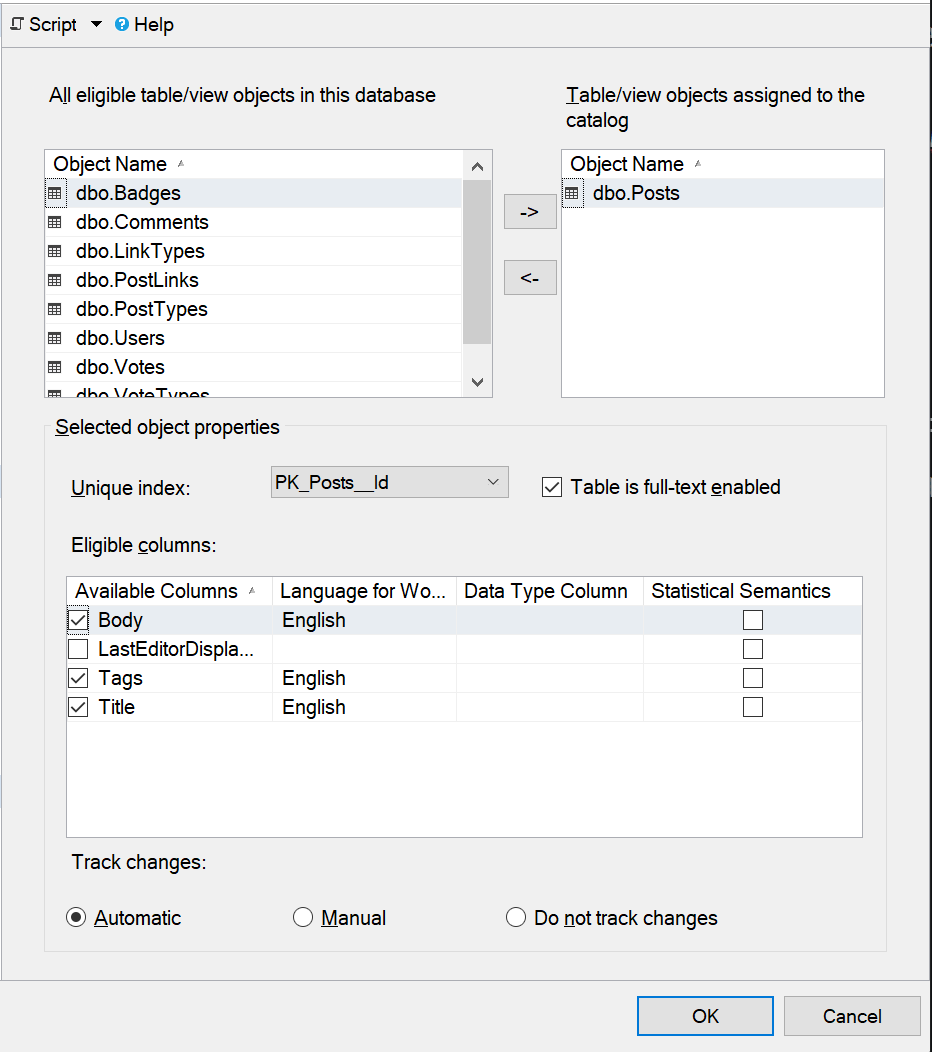Viewport: 932px width, 1052px height.
Task: Select the Manual track changes option
Action: click(x=303, y=918)
